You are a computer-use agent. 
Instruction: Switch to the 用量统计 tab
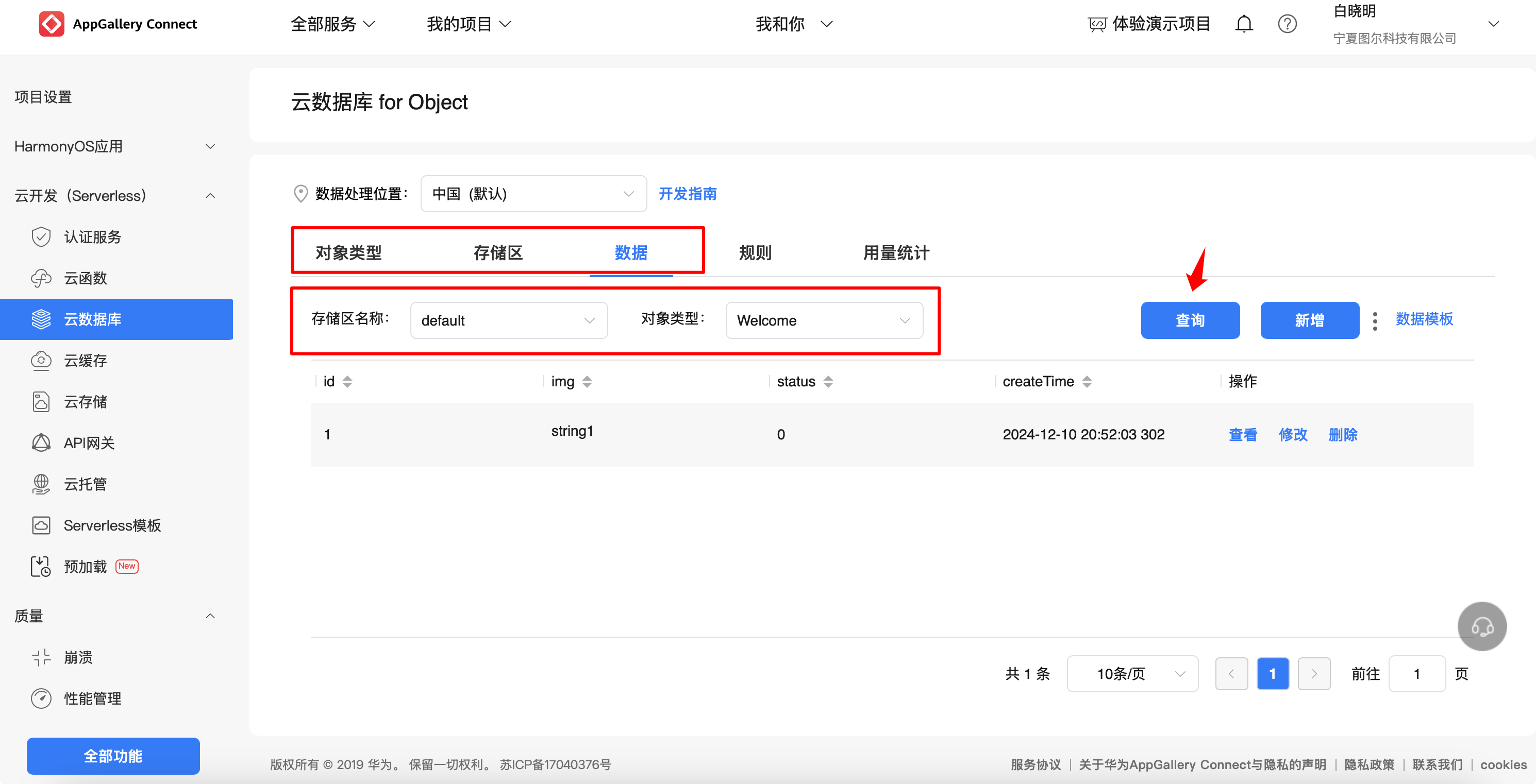[896, 252]
